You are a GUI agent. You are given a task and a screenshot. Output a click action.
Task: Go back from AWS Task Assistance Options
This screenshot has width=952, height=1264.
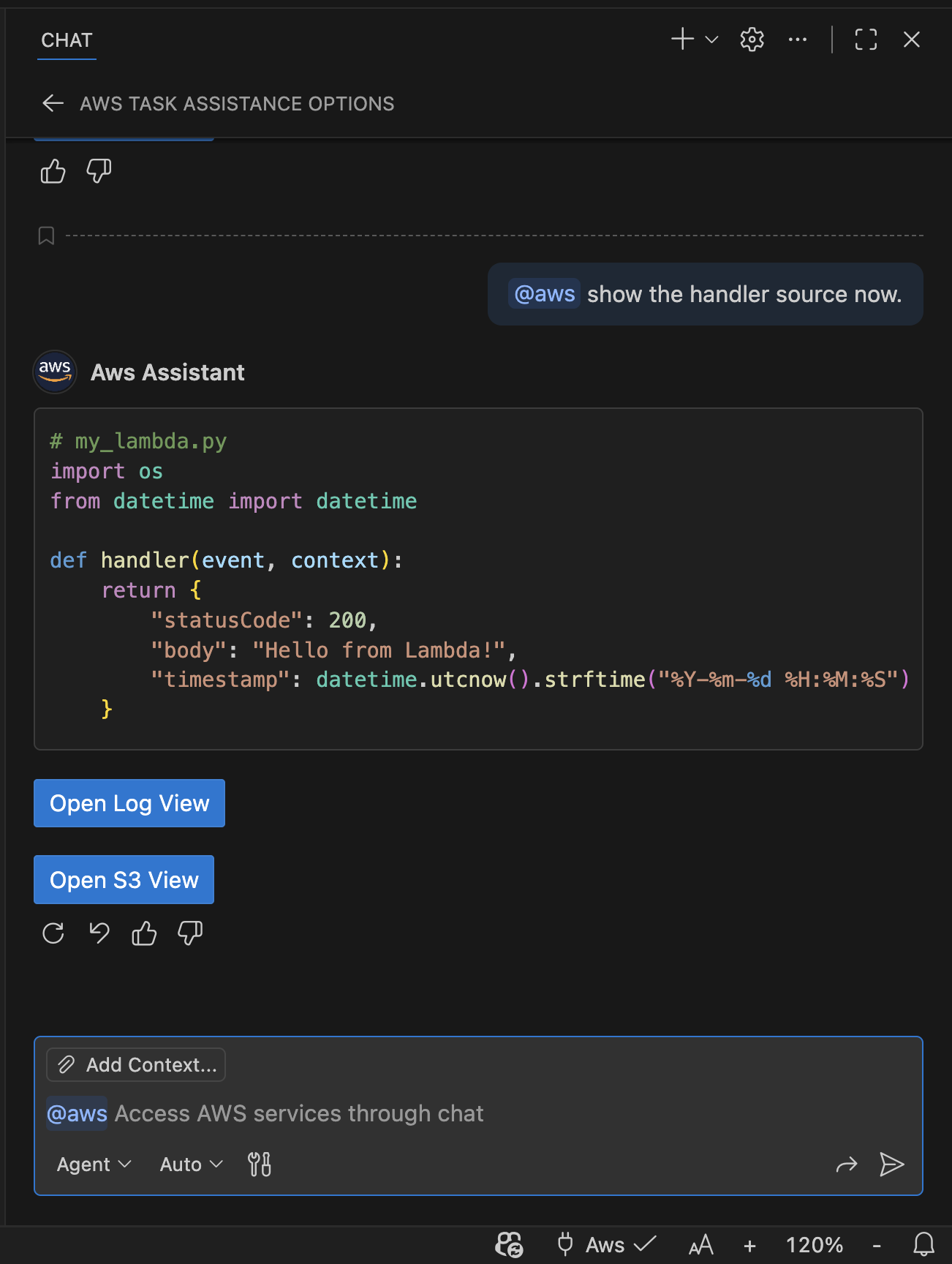[x=53, y=103]
